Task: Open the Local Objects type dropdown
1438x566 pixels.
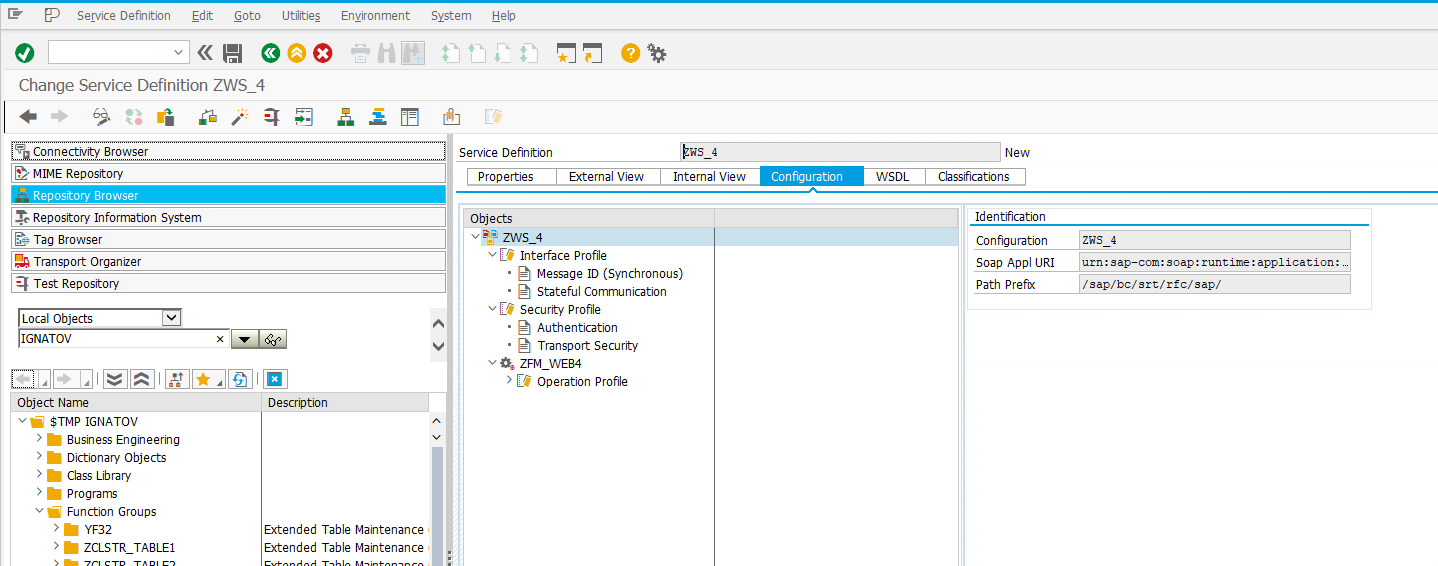Action: (171, 318)
